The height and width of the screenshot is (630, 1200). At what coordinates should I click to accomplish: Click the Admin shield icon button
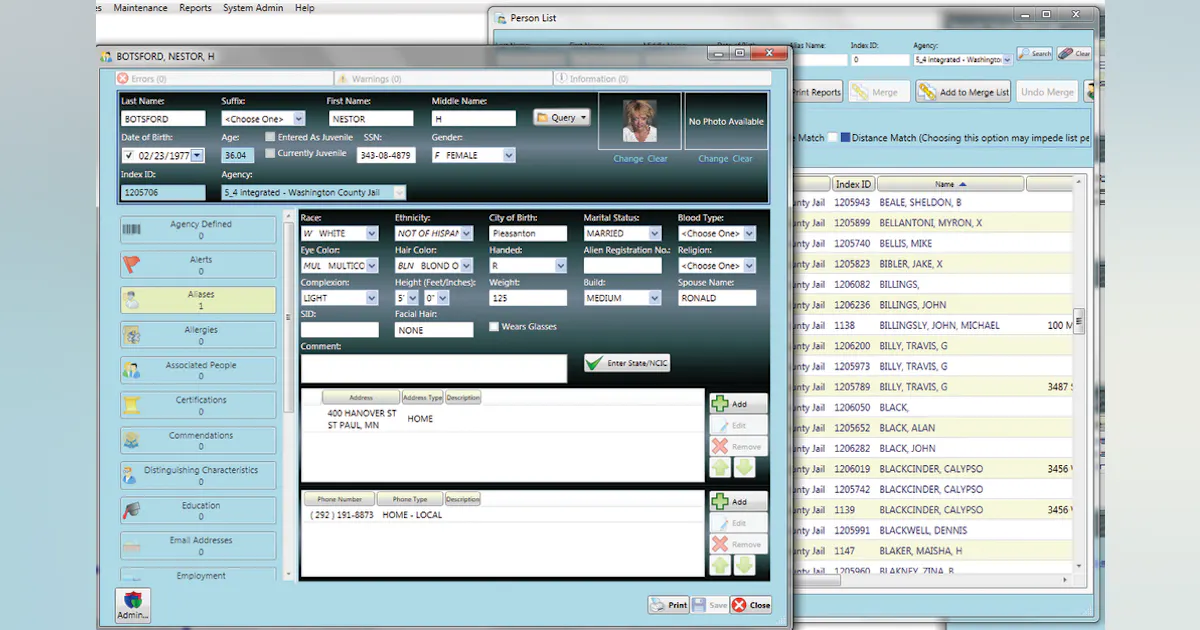[x=132, y=606]
